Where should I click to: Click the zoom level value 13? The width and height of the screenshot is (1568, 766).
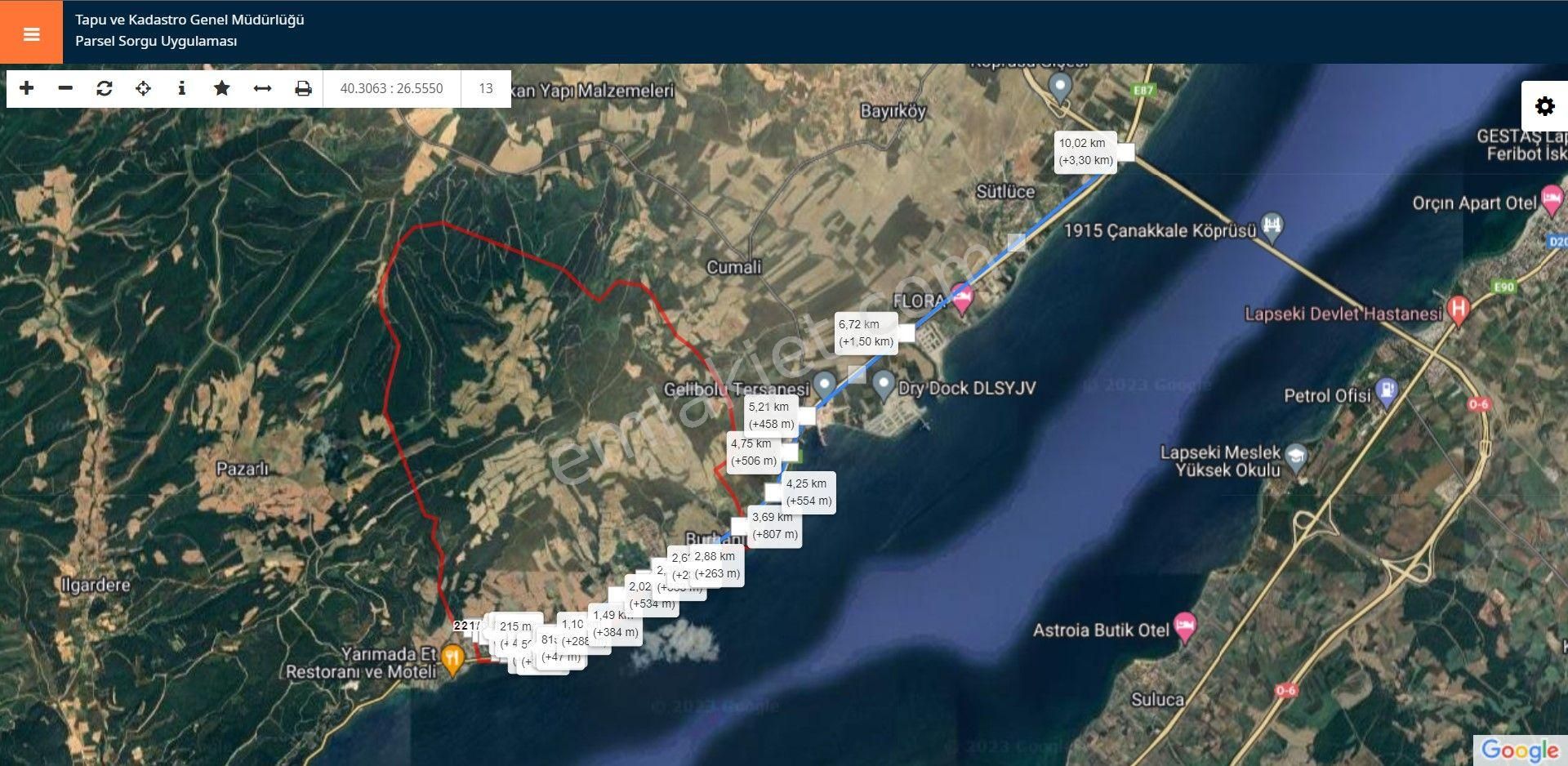click(486, 88)
